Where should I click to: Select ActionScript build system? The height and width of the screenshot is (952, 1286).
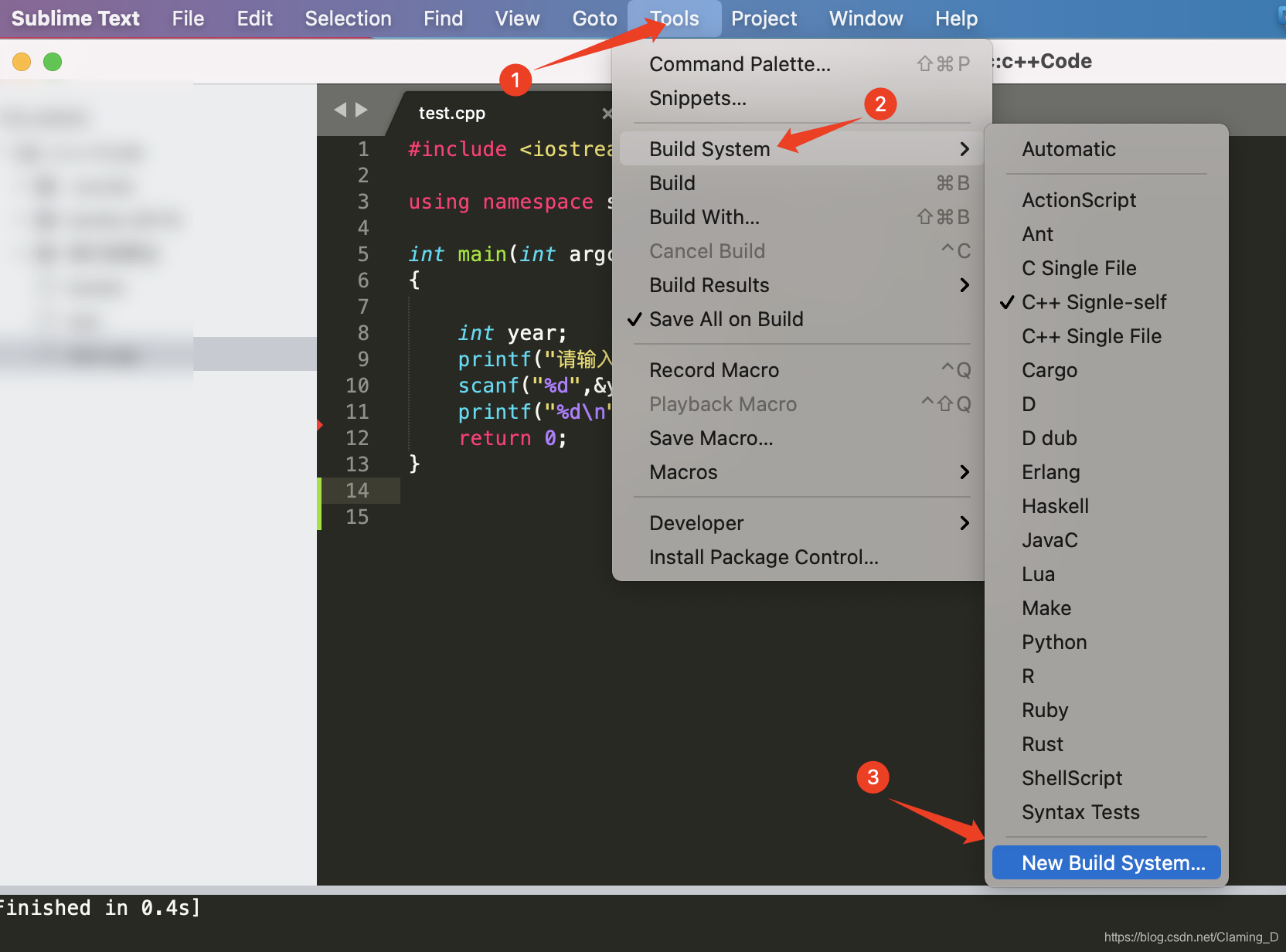point(1106,200)
